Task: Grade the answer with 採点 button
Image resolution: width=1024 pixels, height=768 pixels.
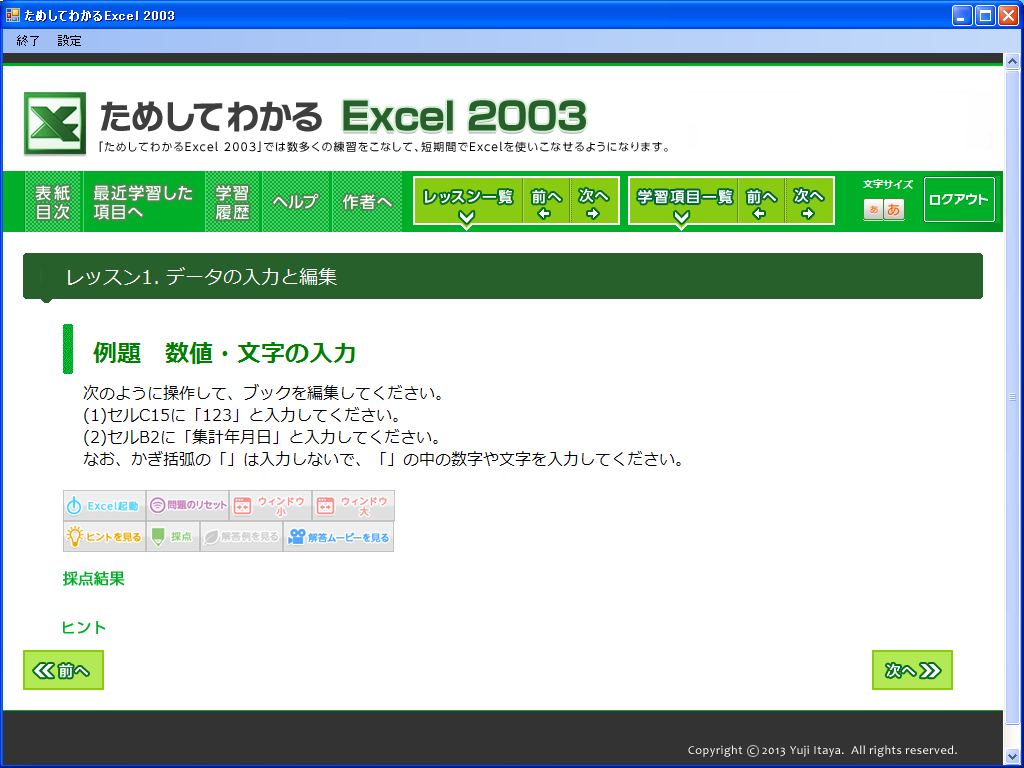Action: click(x=173, y=537)
